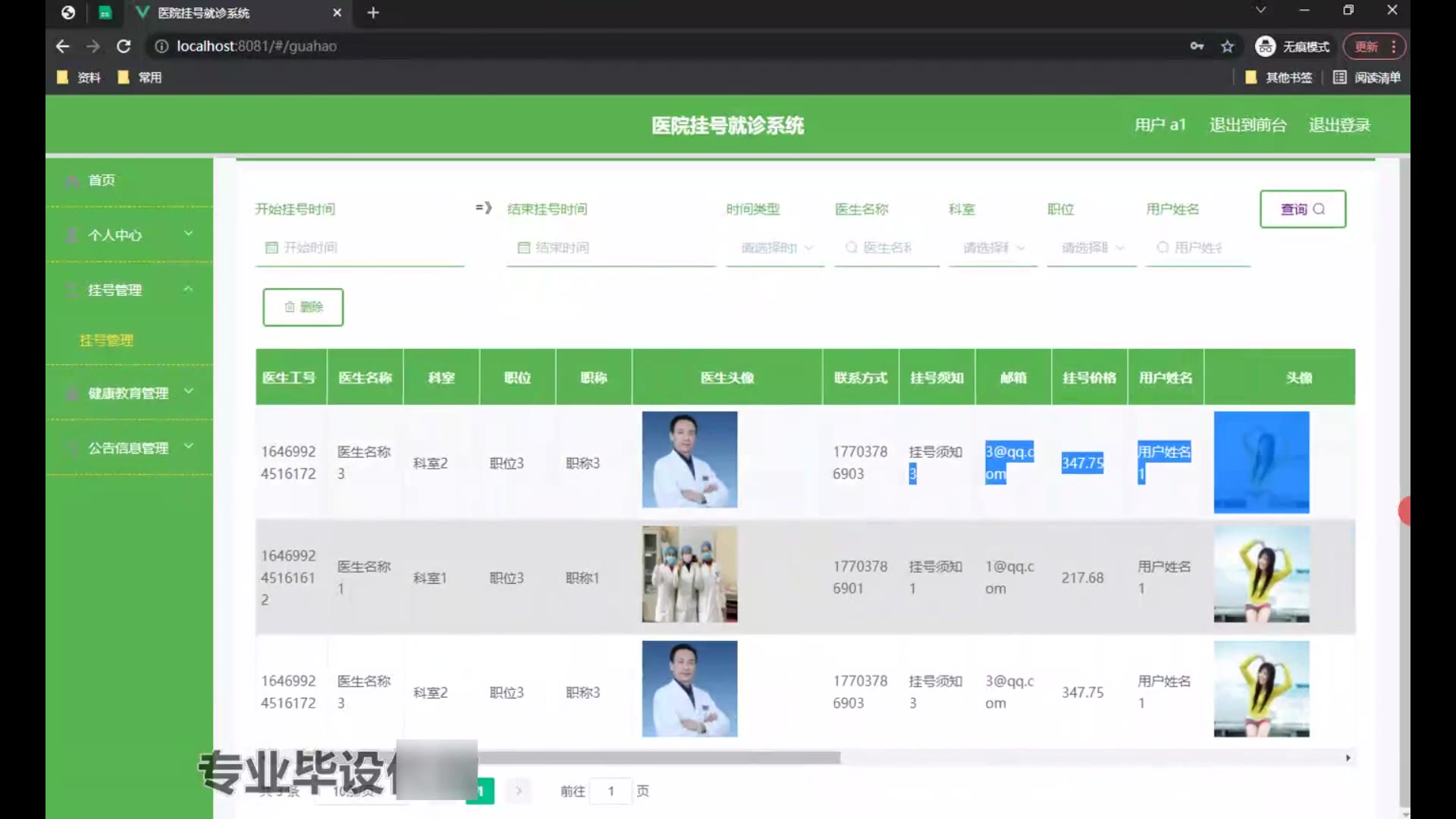Open the new tab plus button
The height and width of the screenshot is (819, 1456).
coord(372,13)
